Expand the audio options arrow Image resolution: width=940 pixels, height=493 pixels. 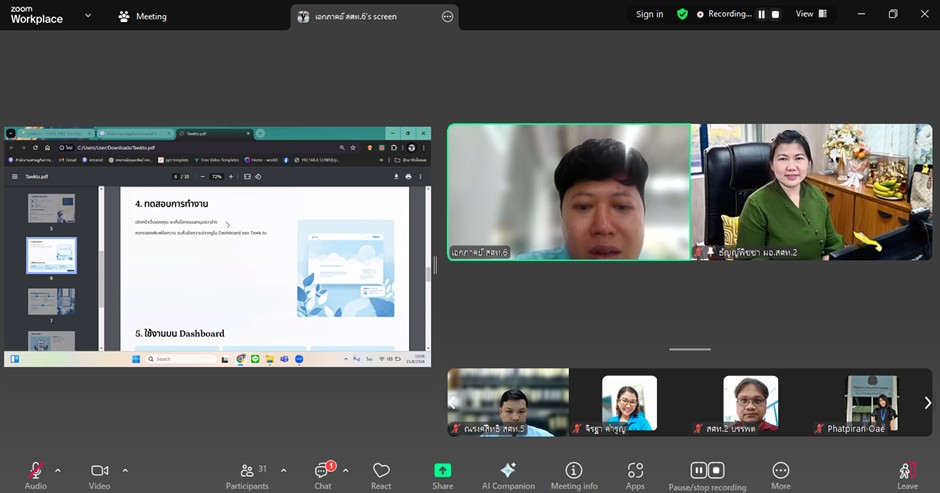57,470
